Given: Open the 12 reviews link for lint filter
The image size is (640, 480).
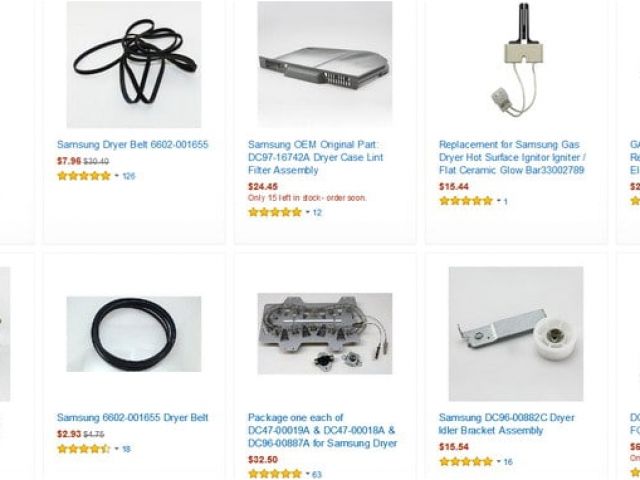Looking at the screenshot, I should tap(317, 213).
